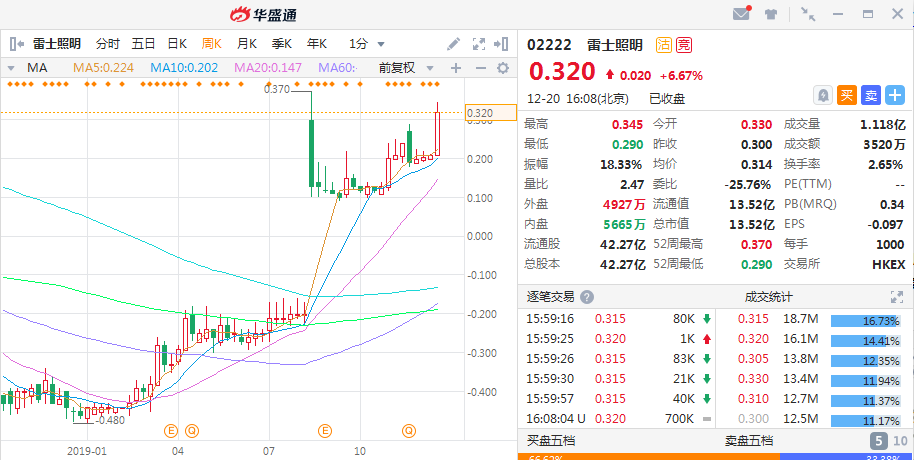Click the -0.480 low annotation on chart
The height and width of the screenshot is (460, 914).
pos(110,420)
